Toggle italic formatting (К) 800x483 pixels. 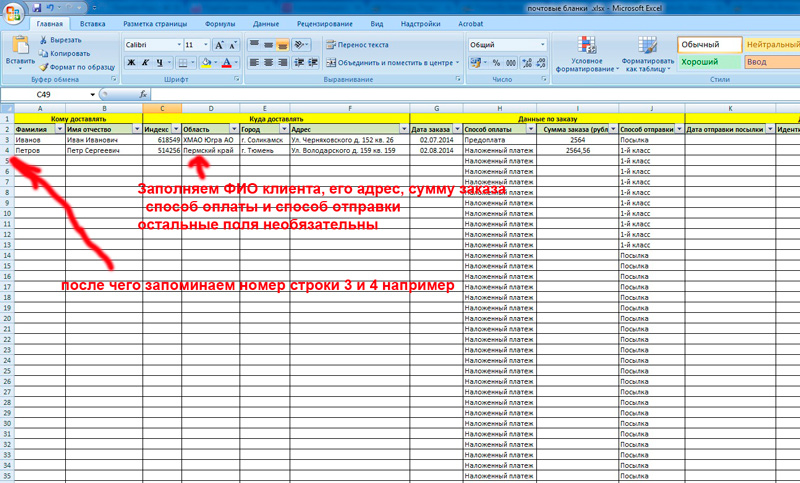144,62
